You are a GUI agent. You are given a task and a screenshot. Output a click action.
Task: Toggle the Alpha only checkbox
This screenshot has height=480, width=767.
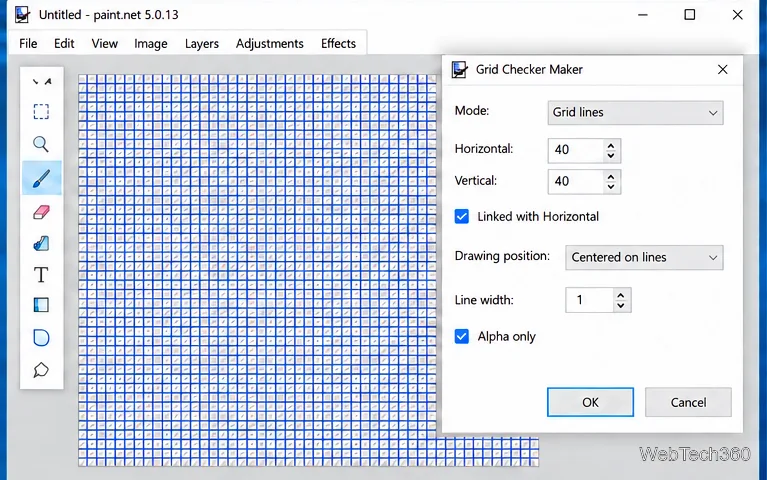(461, 336)
